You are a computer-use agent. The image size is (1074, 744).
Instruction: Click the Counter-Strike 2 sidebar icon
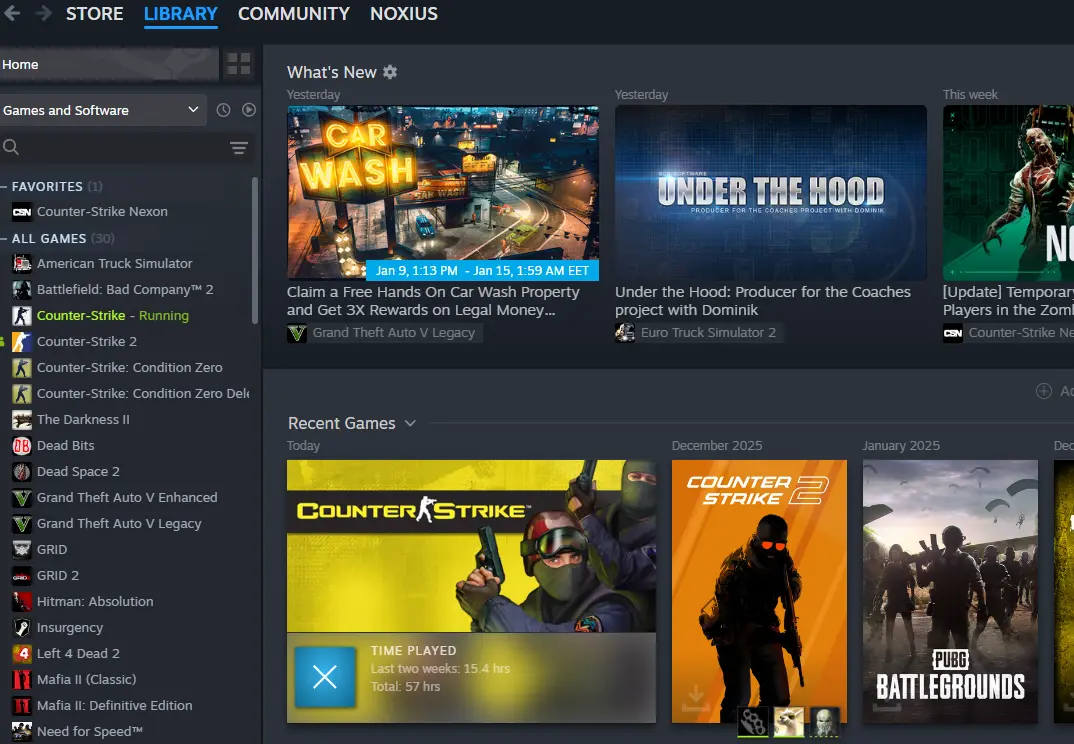(22, 341)
